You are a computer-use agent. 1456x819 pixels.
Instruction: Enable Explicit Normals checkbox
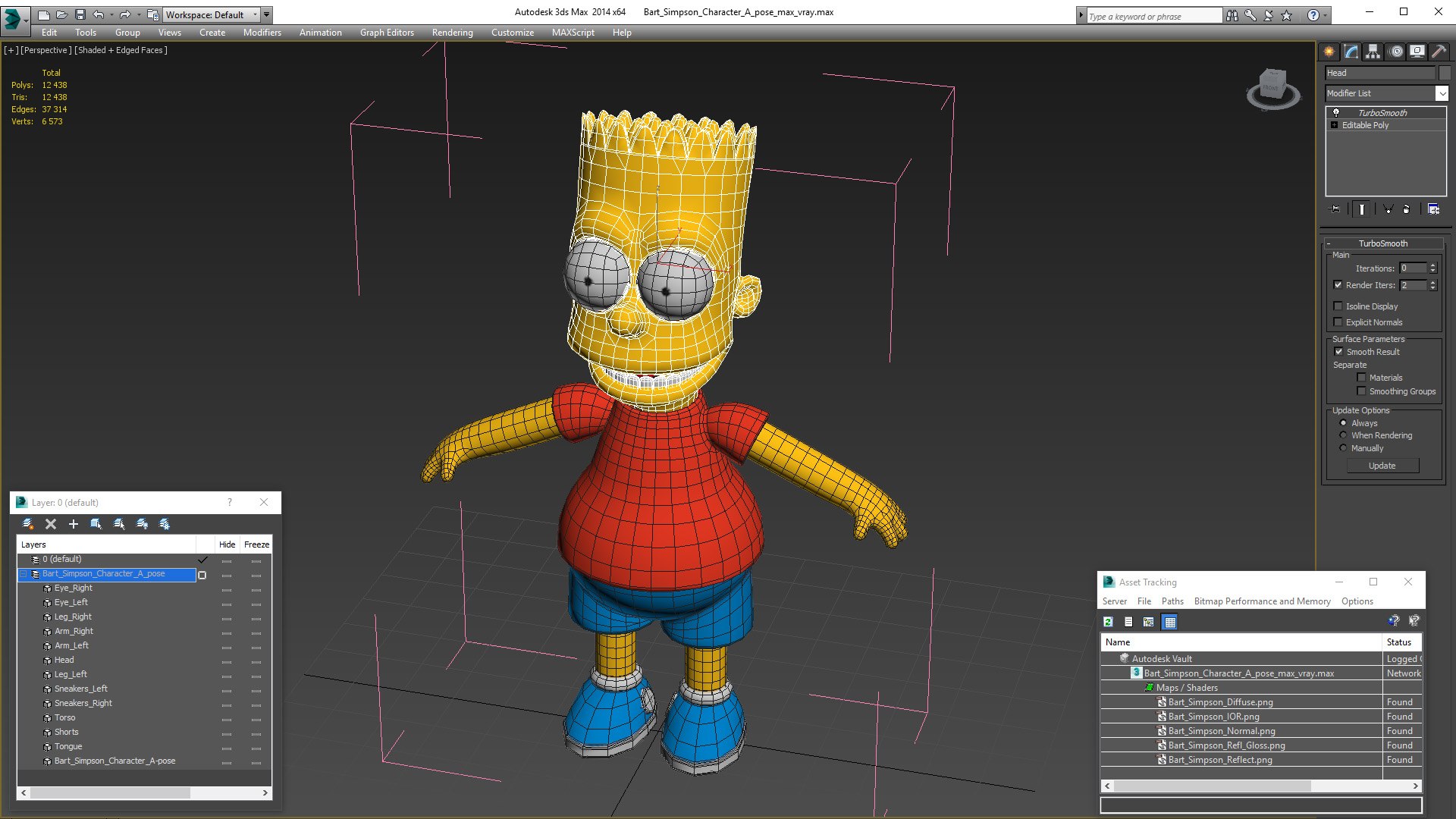click(1338, 322)
